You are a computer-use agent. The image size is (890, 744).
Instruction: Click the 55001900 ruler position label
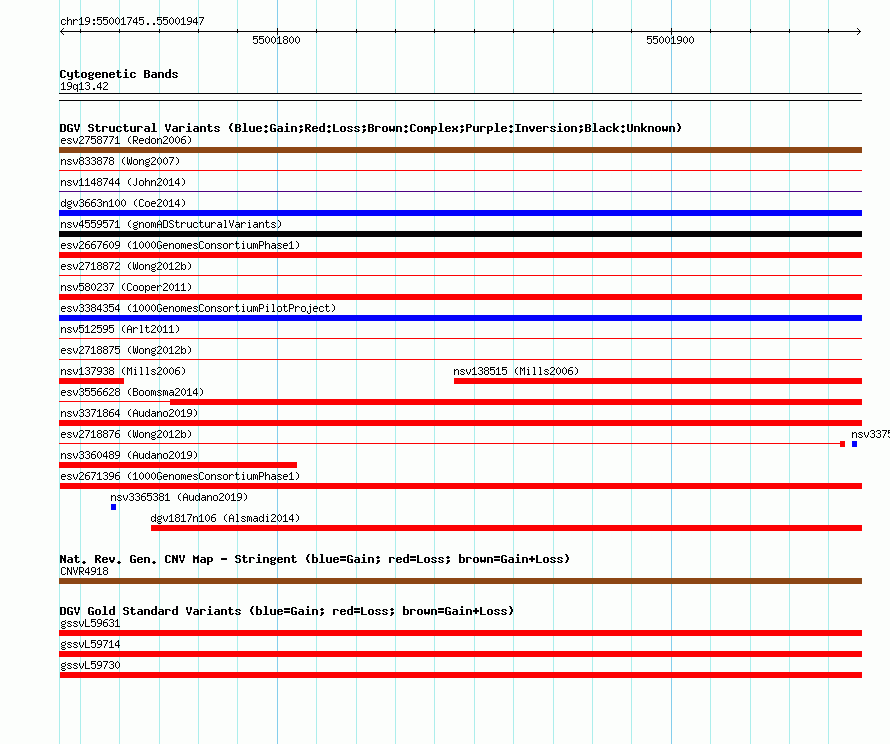670,40
